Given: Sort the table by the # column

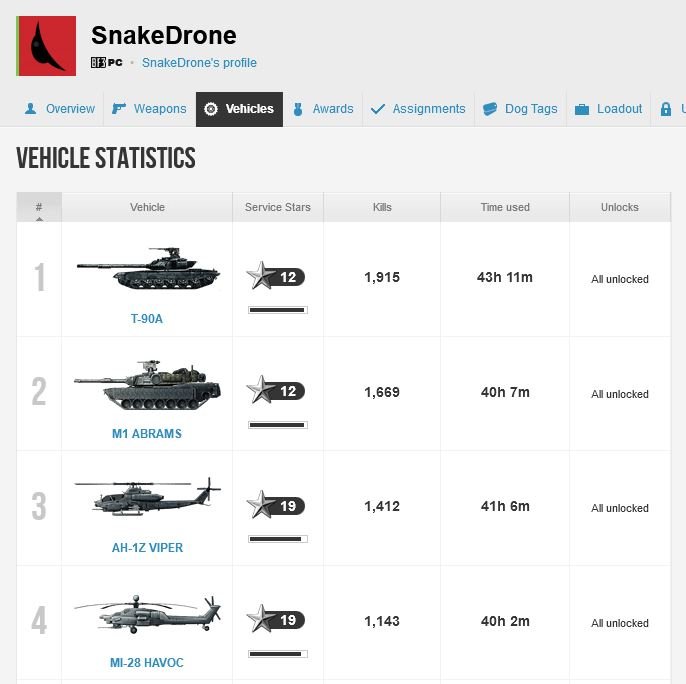Looking at the screenshot, I should [x=39, y=207].
